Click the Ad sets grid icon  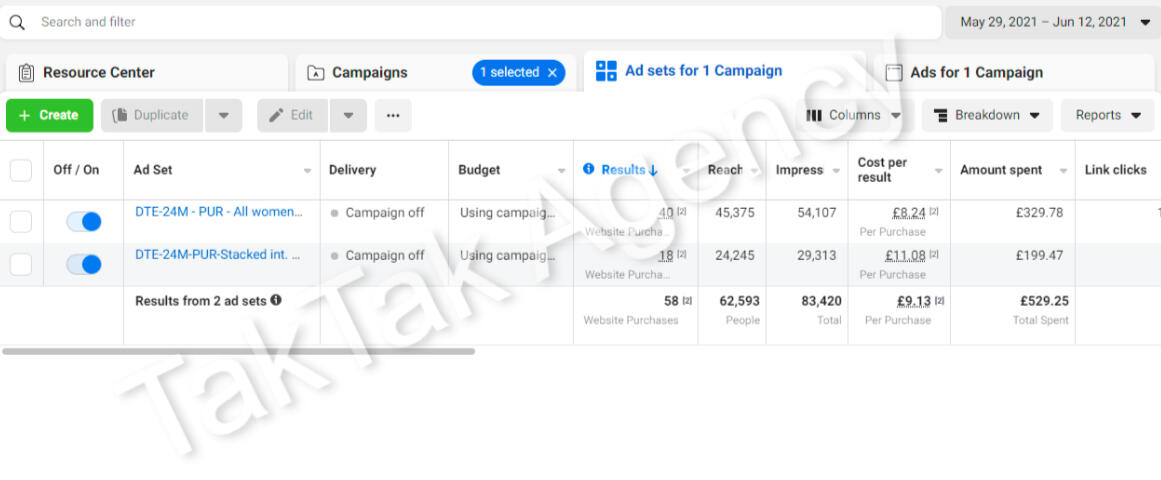pyautogui.click(x=606, y=71)
